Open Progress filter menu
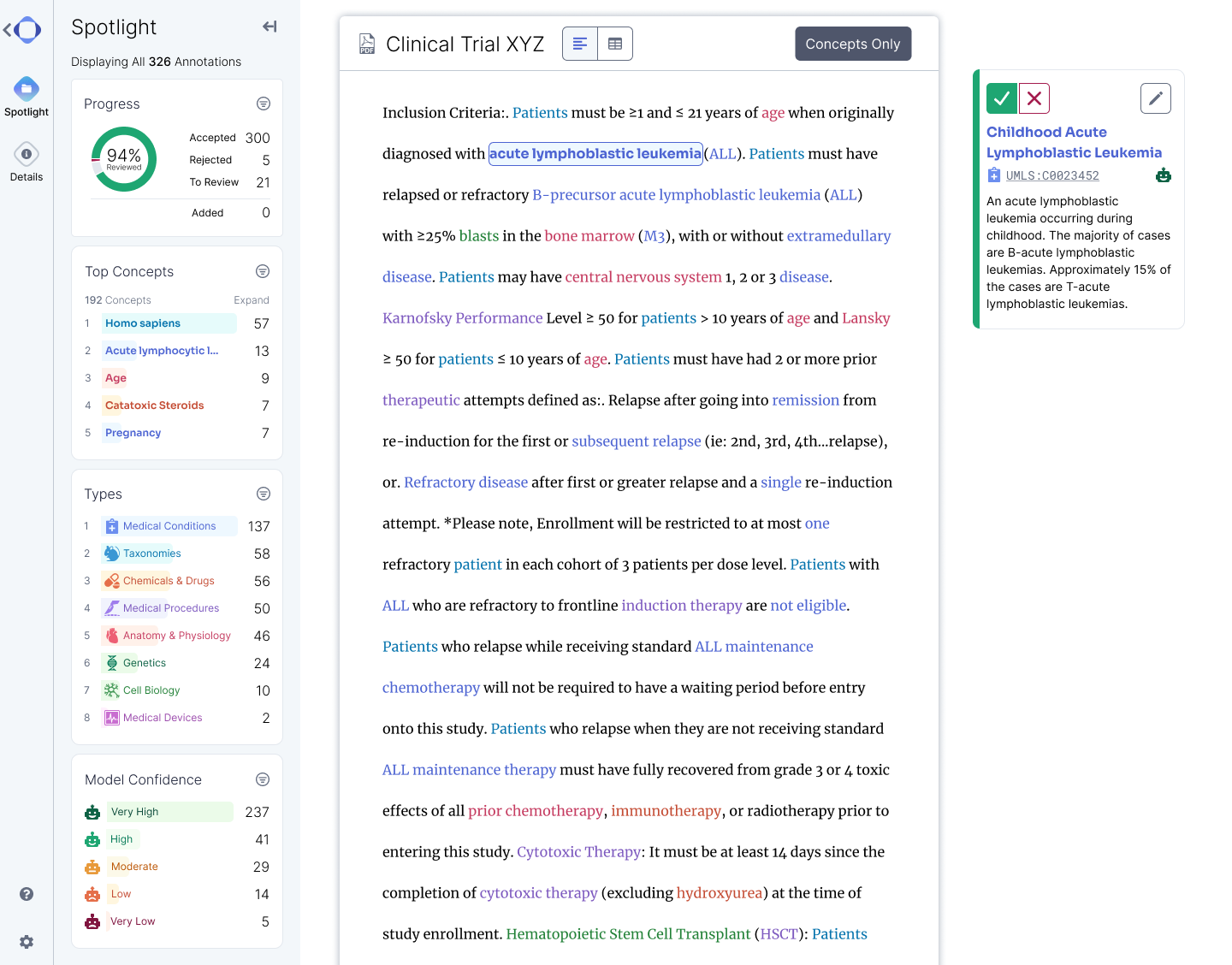 [264, 104]
